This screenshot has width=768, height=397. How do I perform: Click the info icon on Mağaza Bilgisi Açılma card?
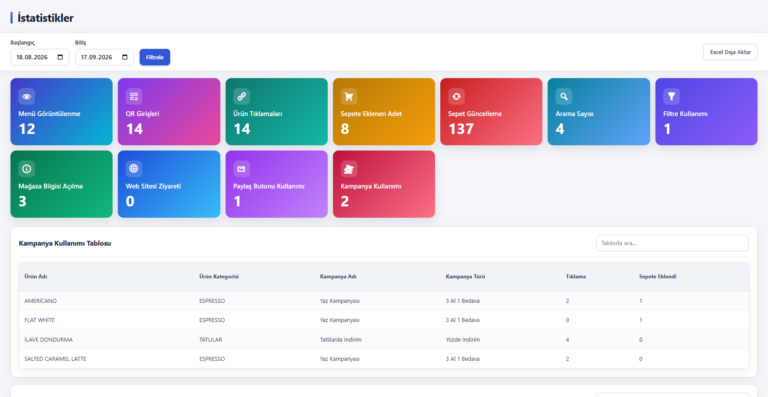click(26, 169)
